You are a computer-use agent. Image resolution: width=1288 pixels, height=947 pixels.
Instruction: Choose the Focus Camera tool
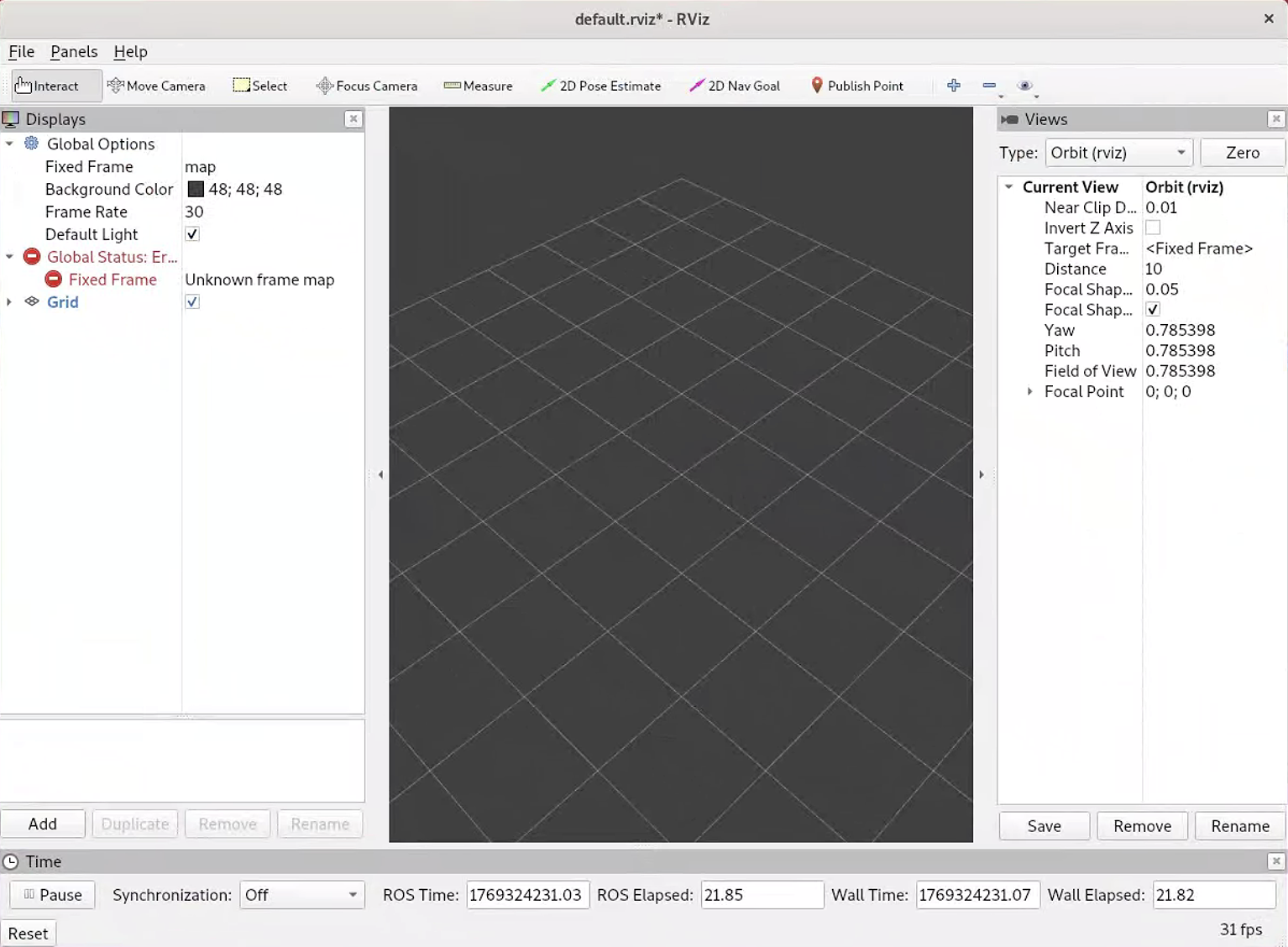point(367,86)
